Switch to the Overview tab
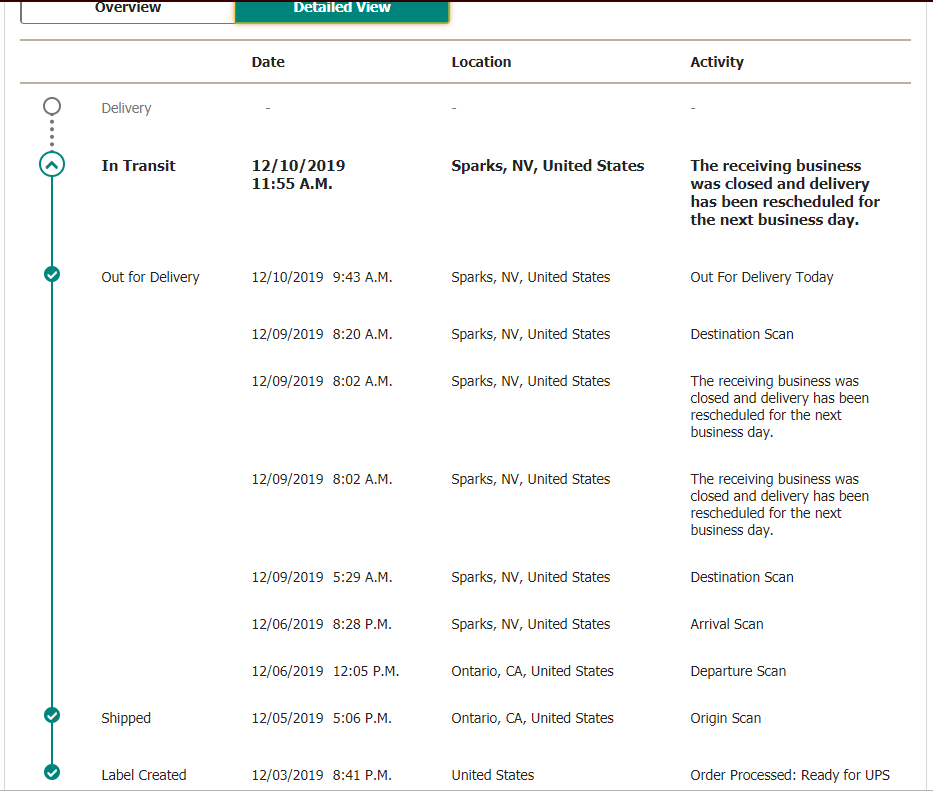 128,11
